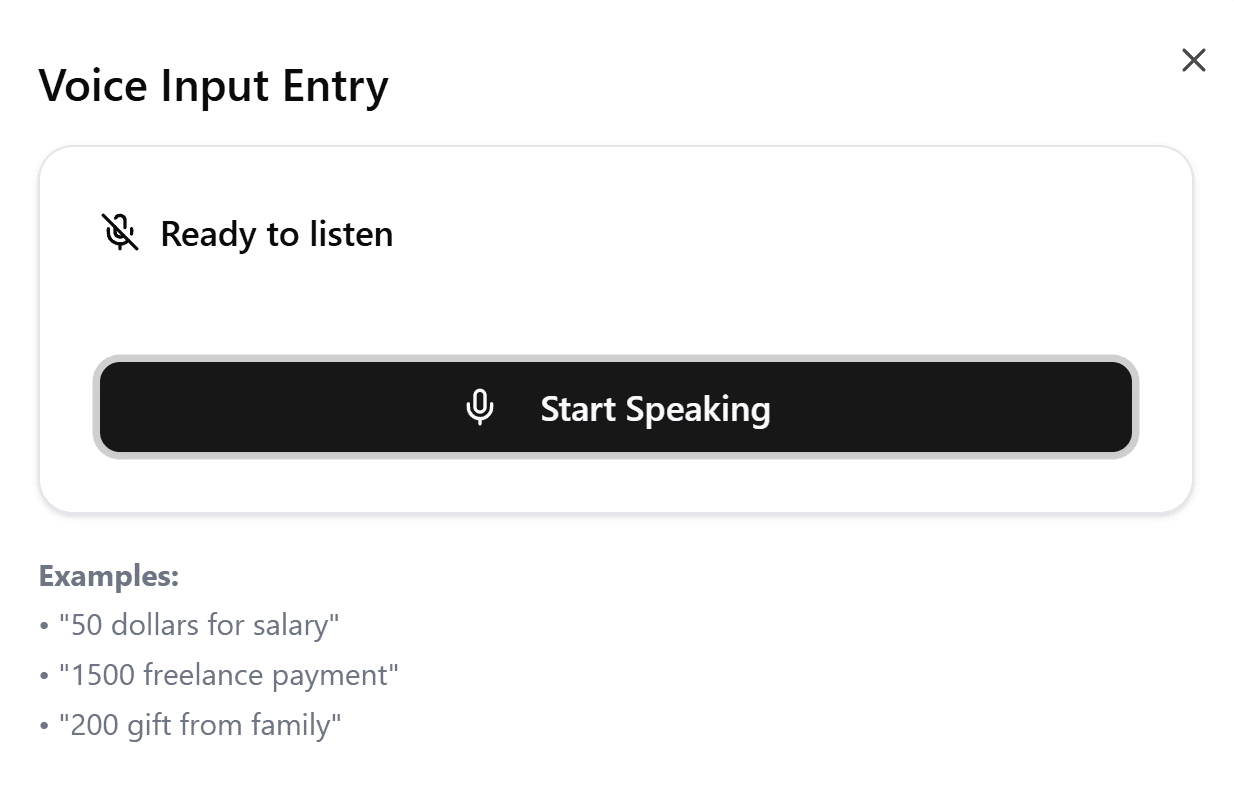Close the Voice Input Entry dialog
The width and height of the screenshot is (1234, 798).
(x=1193, y=60)
